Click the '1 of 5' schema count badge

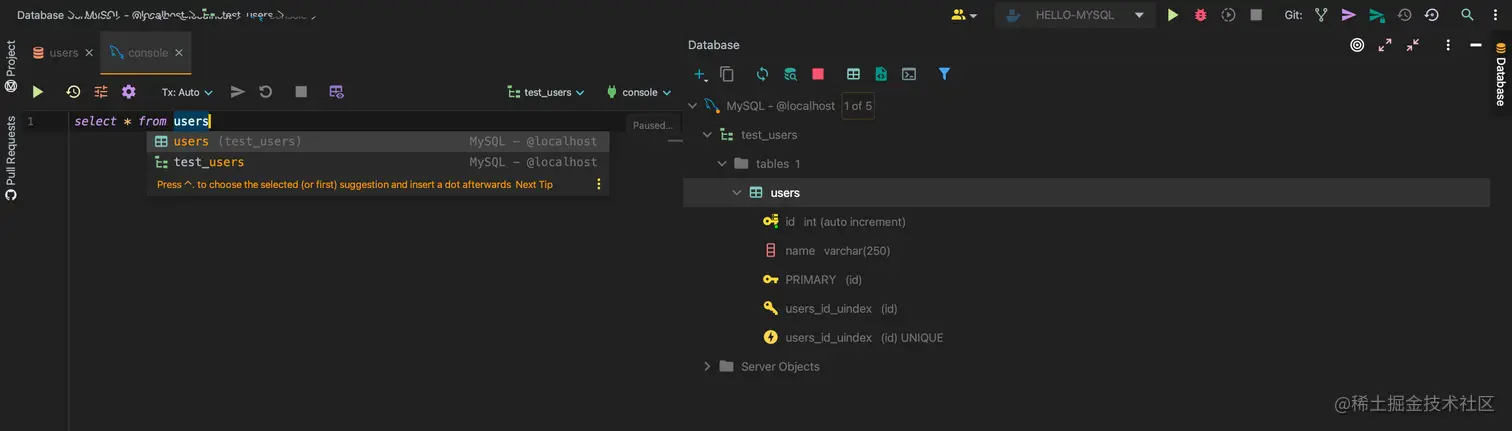coord(858,106)
